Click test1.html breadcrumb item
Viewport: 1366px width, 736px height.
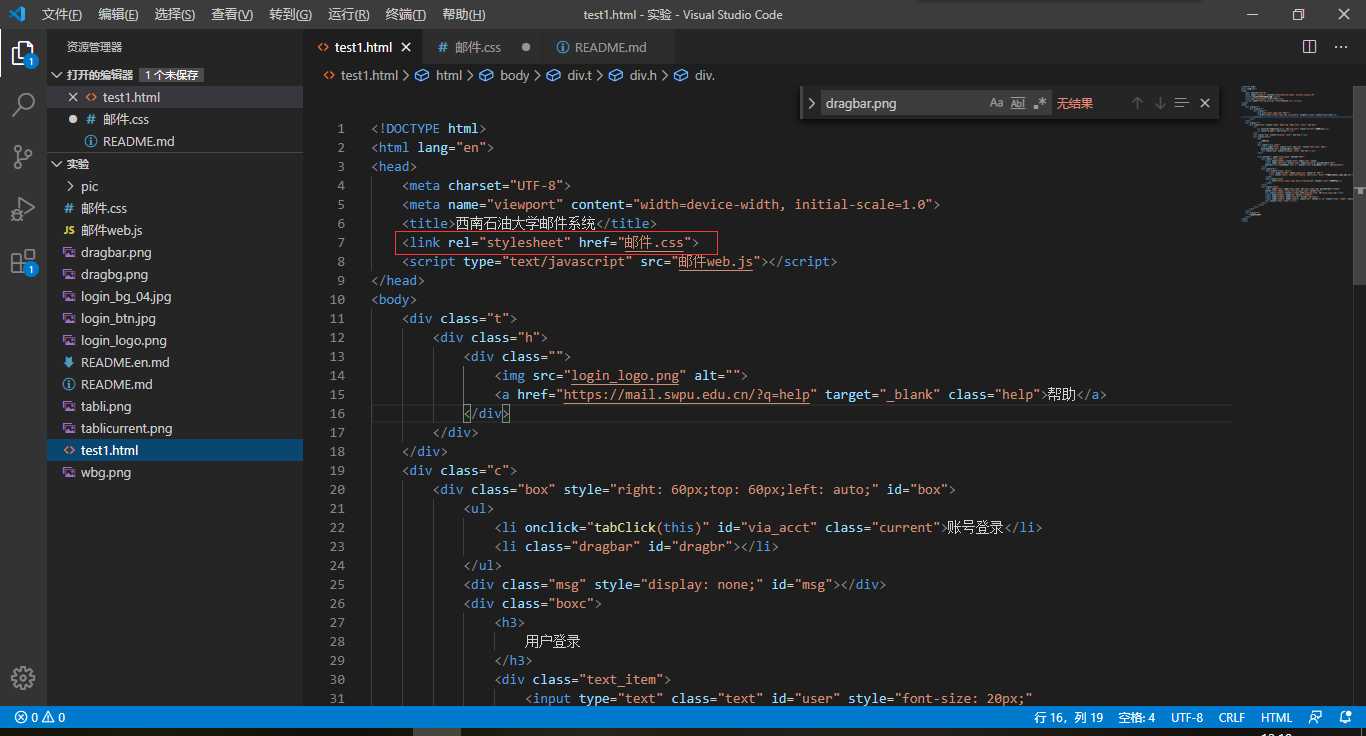pyautogui.click(x=360, y=75)
